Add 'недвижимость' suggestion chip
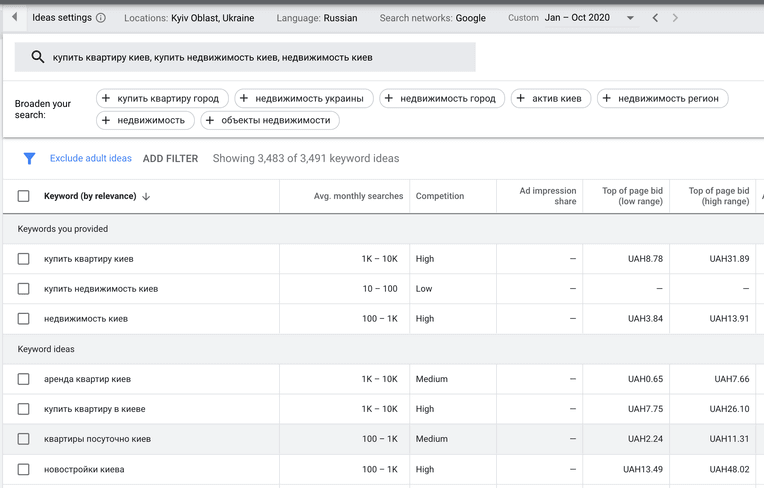 [145, 120]
